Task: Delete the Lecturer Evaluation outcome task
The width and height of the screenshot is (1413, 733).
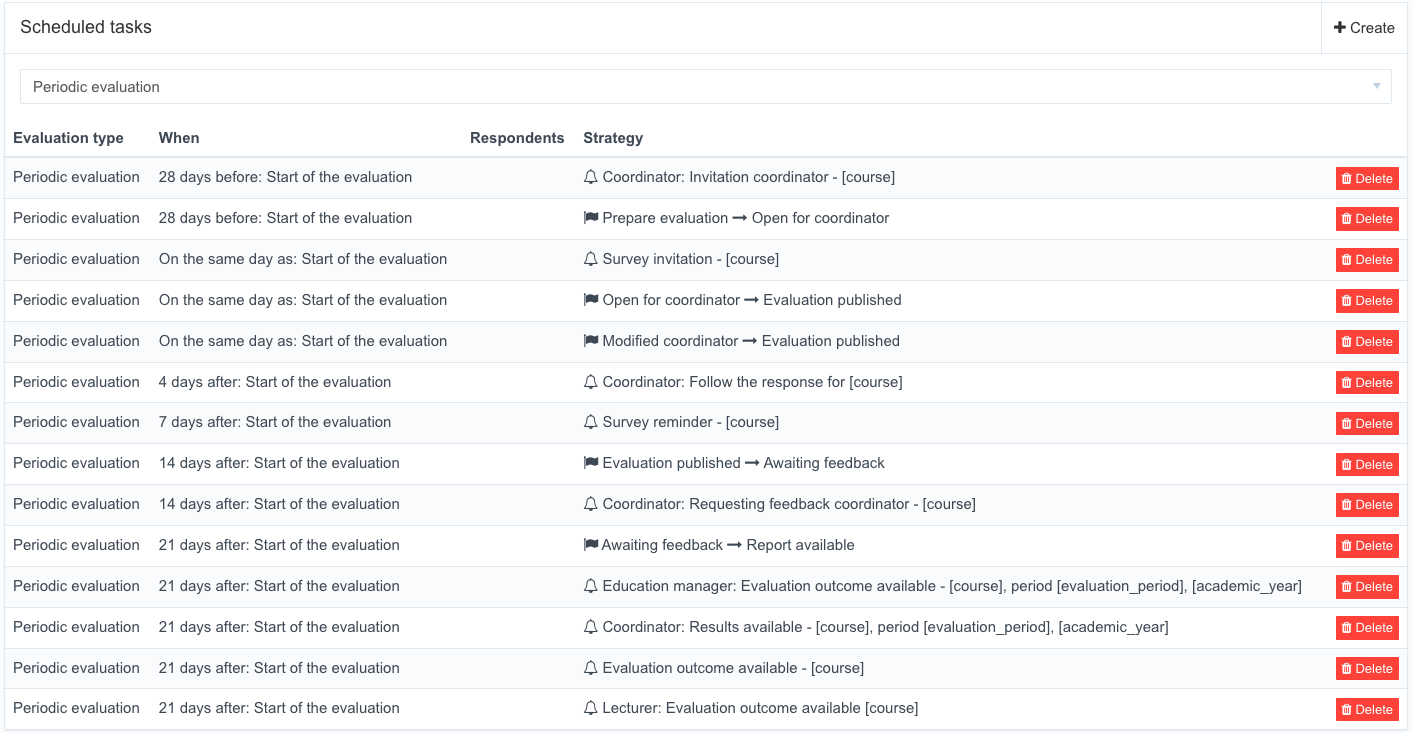Action: [1367, 710]
